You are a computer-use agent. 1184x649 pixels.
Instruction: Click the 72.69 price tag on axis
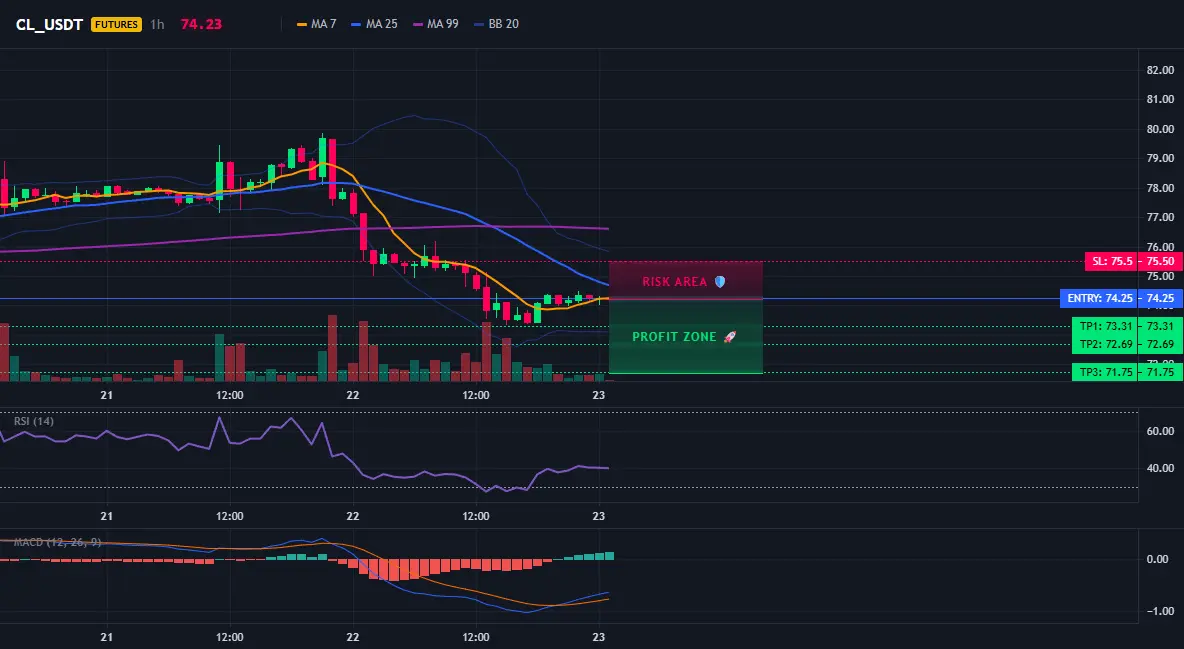tap(1161, 344)
